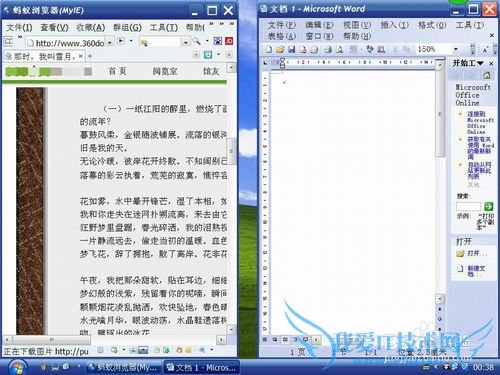Click the 打开... link in Word task pane
This screenshot has width=500, height=375.
[477, 253]
